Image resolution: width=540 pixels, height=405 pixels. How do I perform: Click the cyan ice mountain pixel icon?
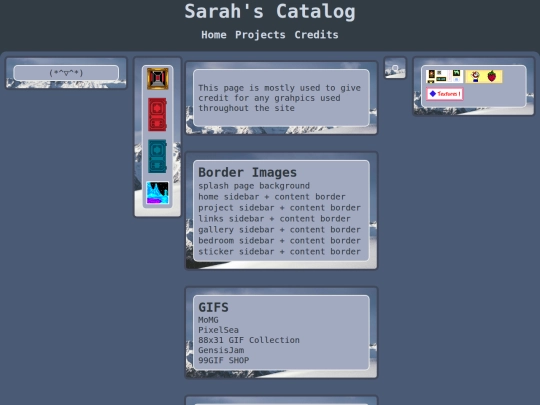pyautogui.click(x=157, y=193)
